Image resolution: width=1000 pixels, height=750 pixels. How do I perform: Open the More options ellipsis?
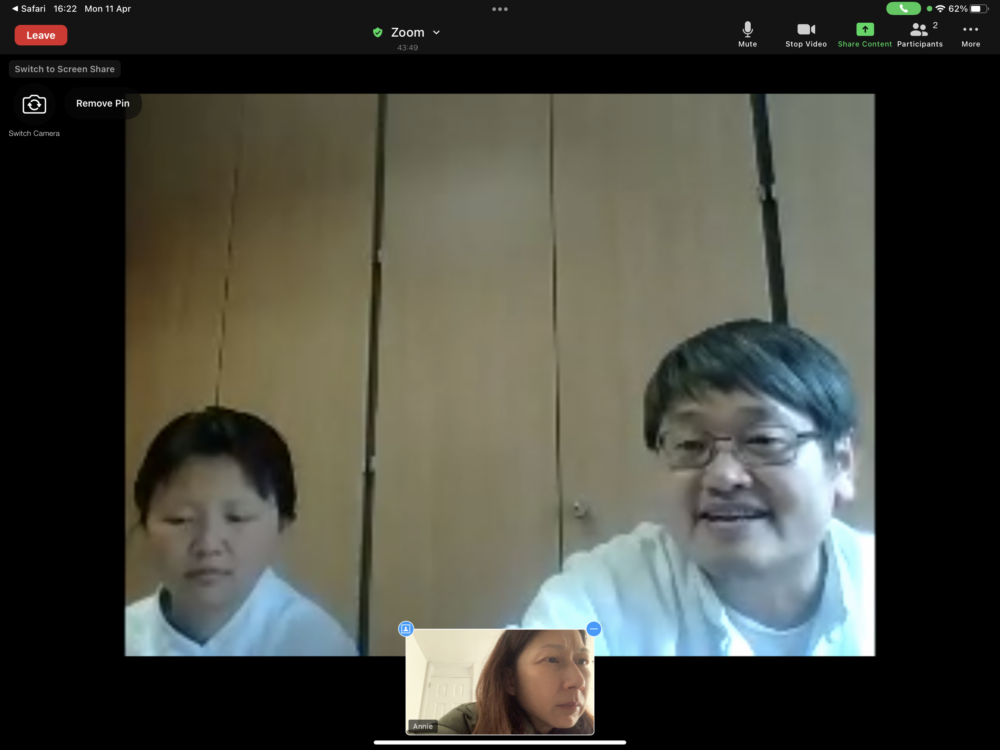[x=970, y=34]
